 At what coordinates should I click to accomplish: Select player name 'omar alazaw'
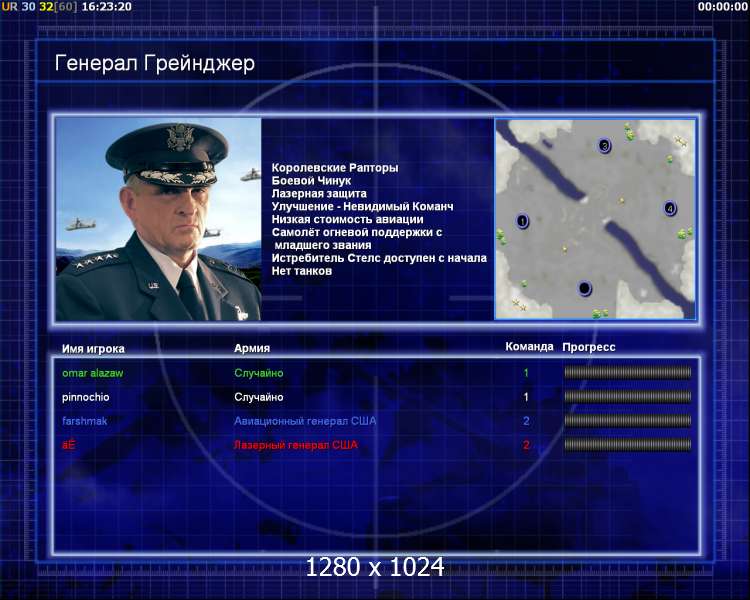pos(92,373)
